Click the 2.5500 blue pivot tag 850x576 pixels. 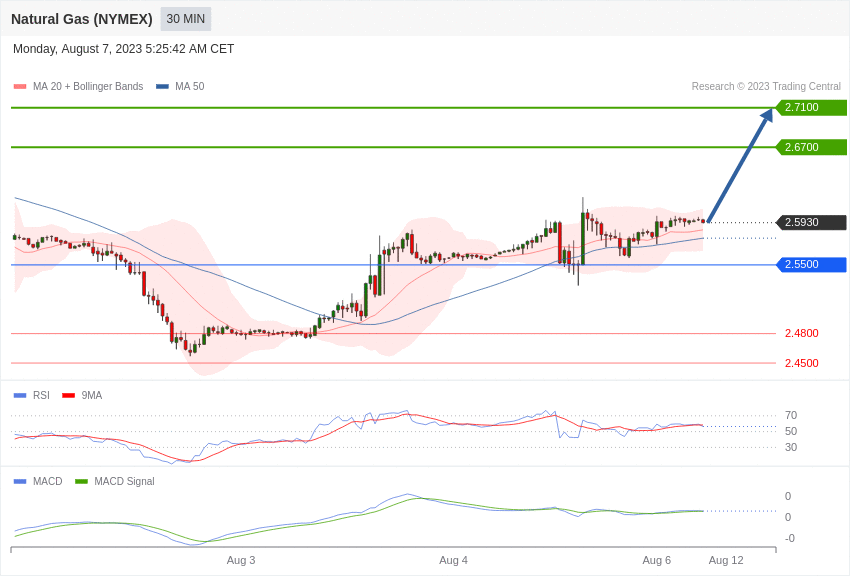coord(812,264)
